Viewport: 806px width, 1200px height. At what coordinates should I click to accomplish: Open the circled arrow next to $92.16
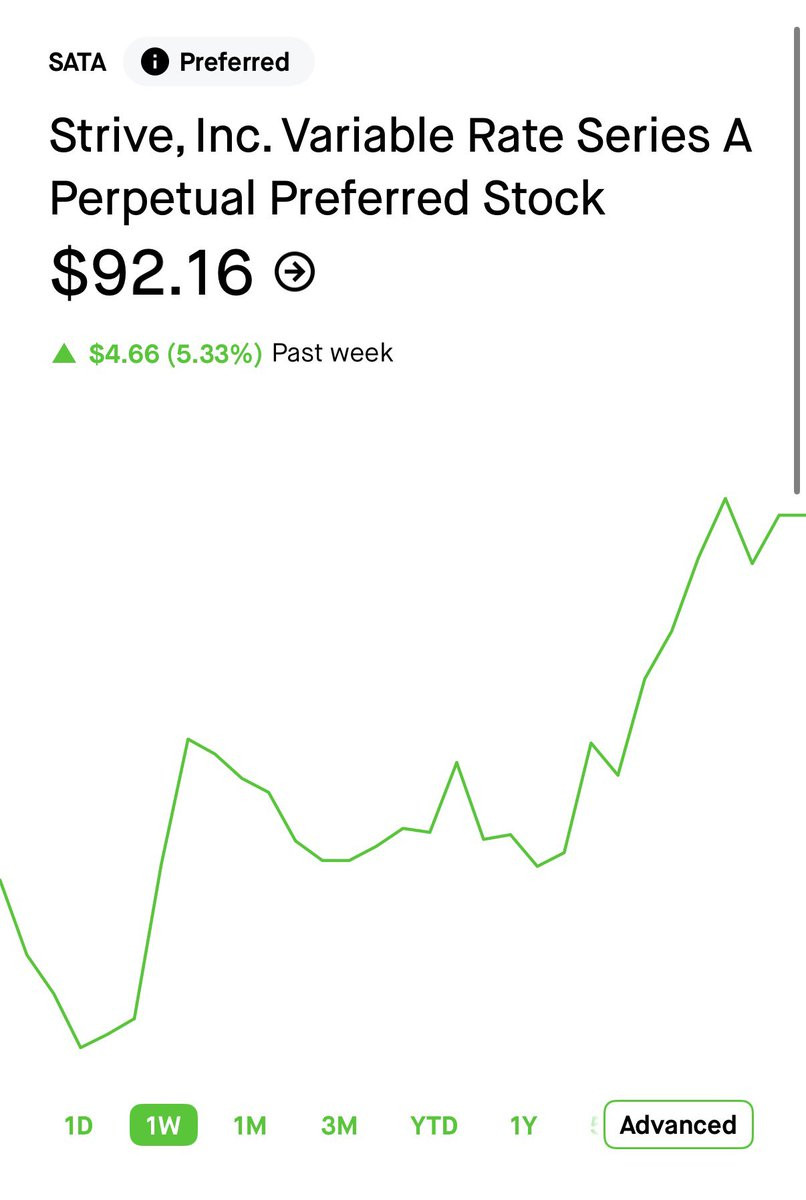coord(294,272)
